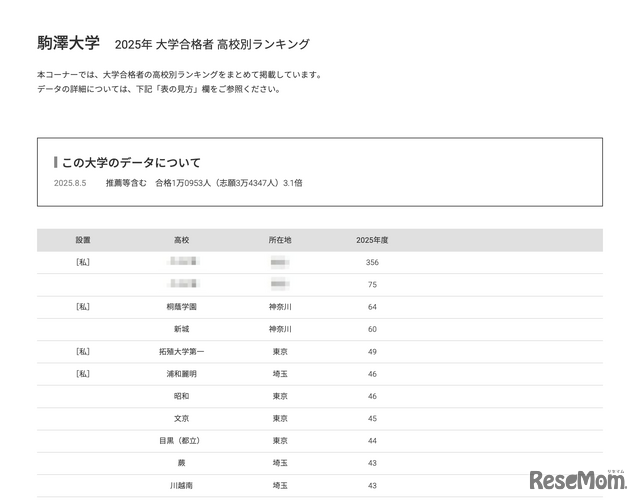Click the sentence starting 本コーナーでは
Image resolution: width=640 pixels, height=503 pixels.
[x=180, y=75]
